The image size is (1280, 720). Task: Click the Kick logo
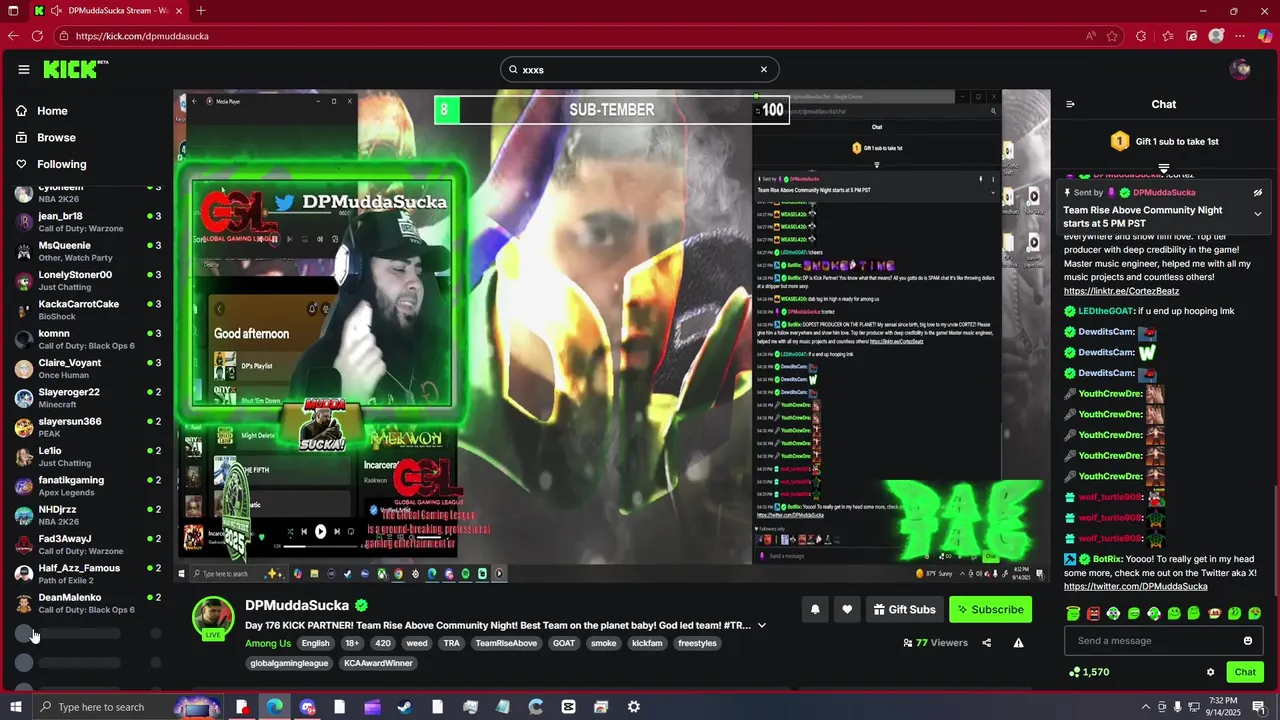click(75, 69)
